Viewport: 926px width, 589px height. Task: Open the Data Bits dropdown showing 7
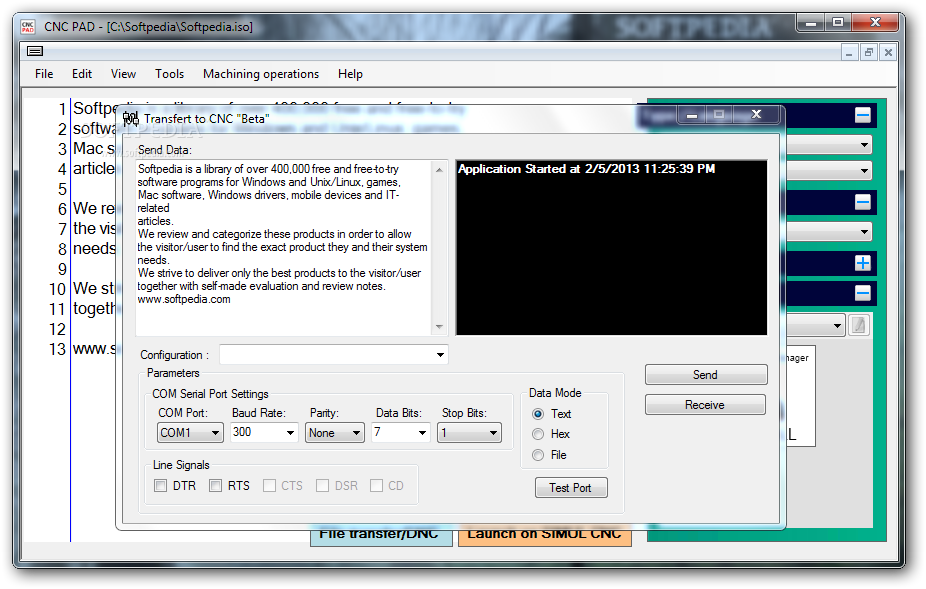coord(400,432)
